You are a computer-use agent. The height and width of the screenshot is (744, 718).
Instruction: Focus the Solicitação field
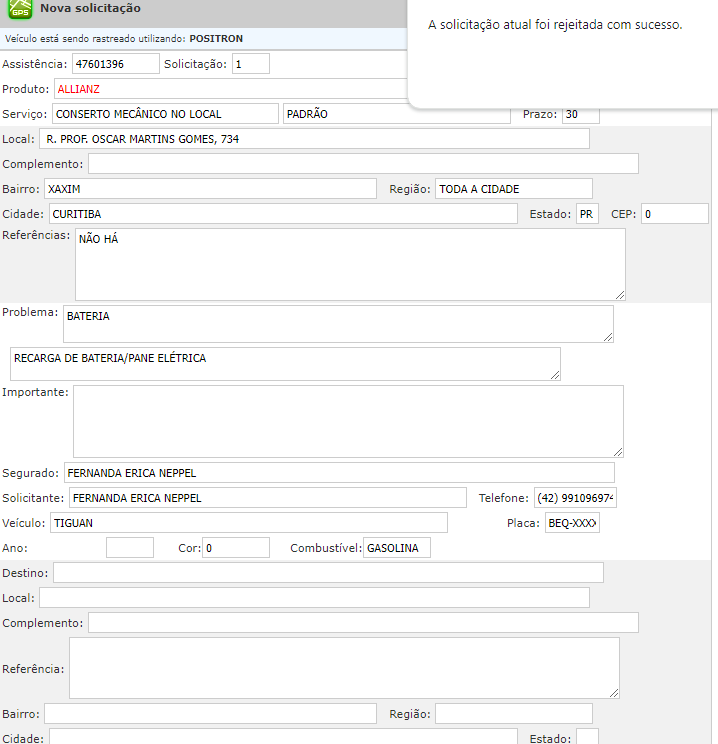[251, 64]
